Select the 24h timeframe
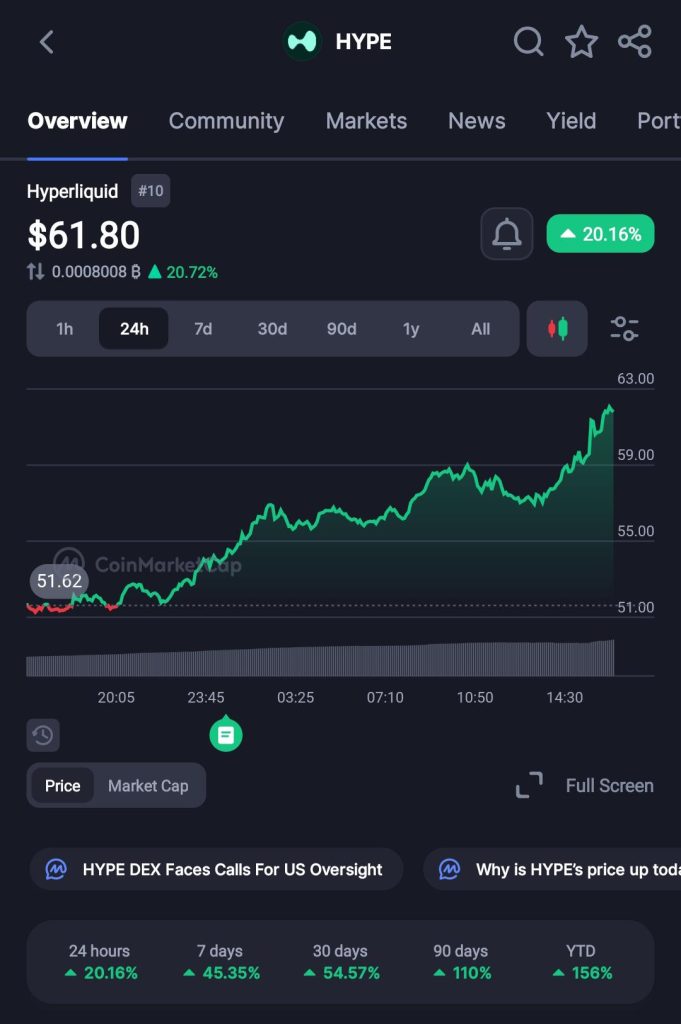 [134, 328]
